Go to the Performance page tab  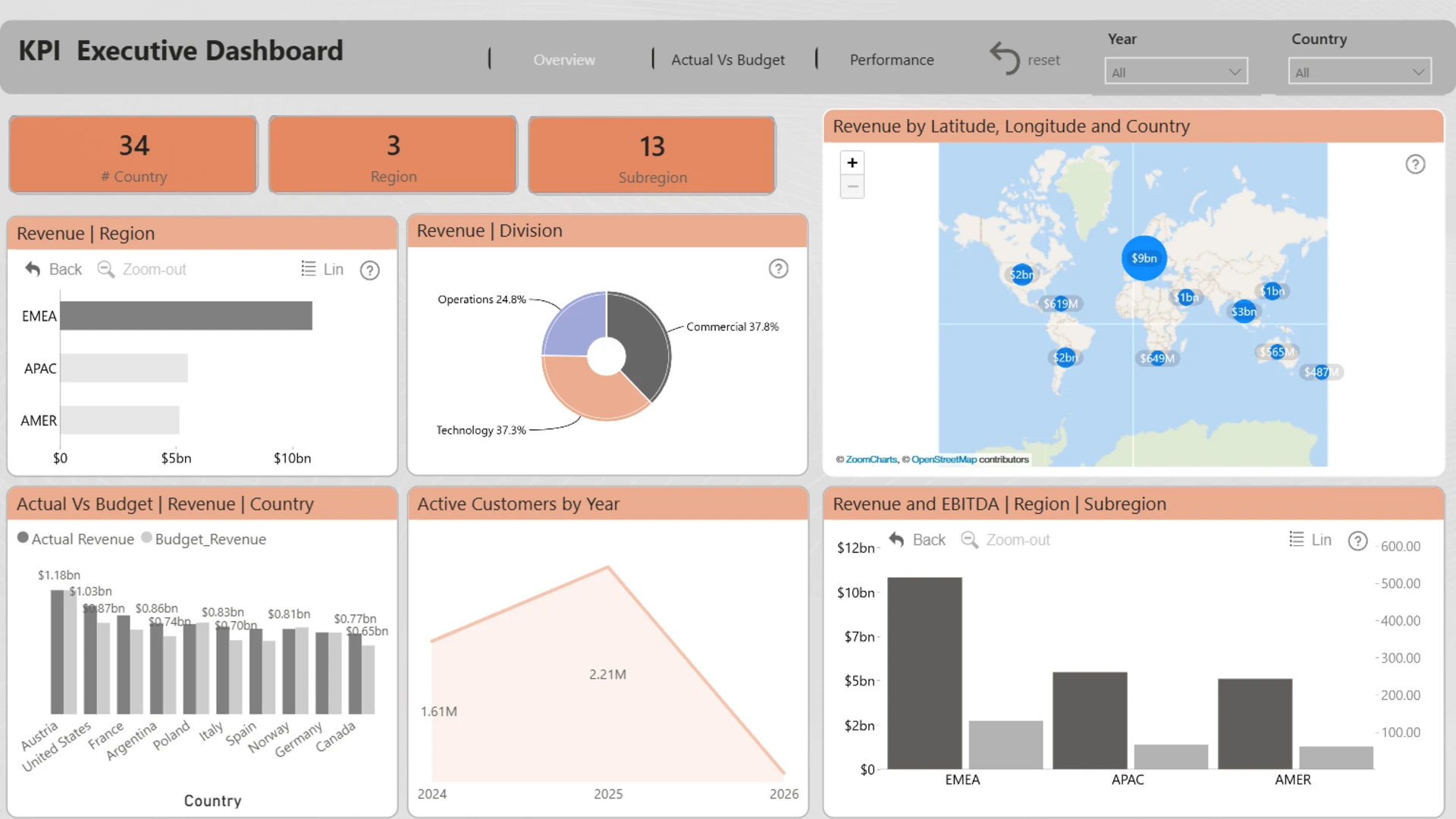(x=891, y=60)
